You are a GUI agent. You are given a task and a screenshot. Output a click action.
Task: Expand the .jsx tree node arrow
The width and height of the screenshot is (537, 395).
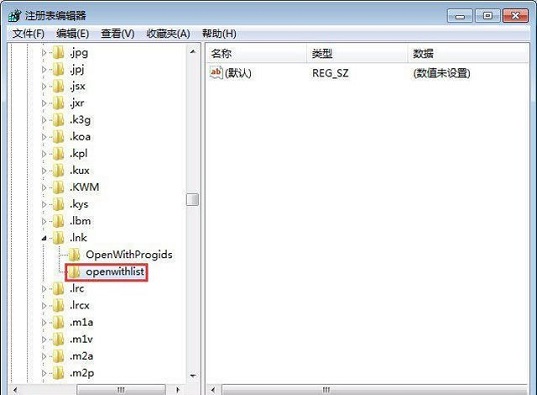(44, 86)
